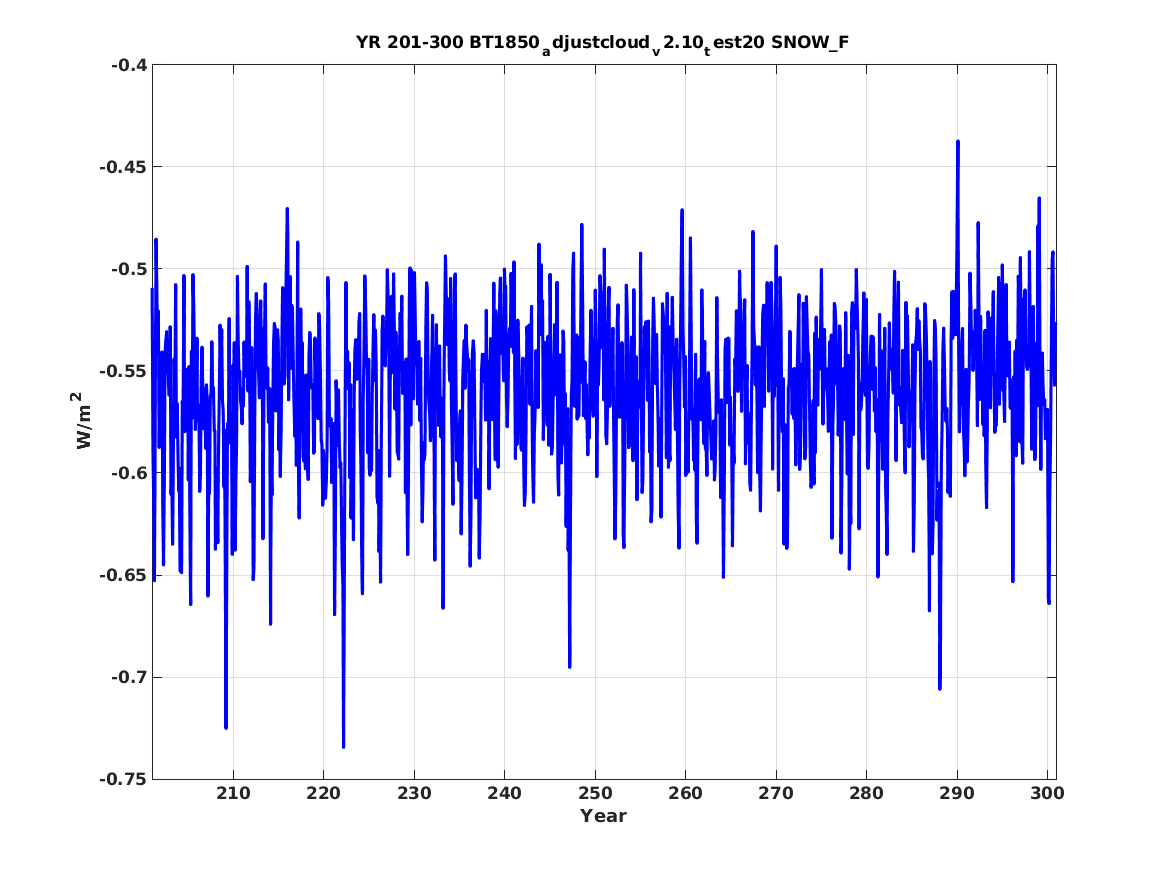Click the y-axis tick label -0.7

pos(129,677)
